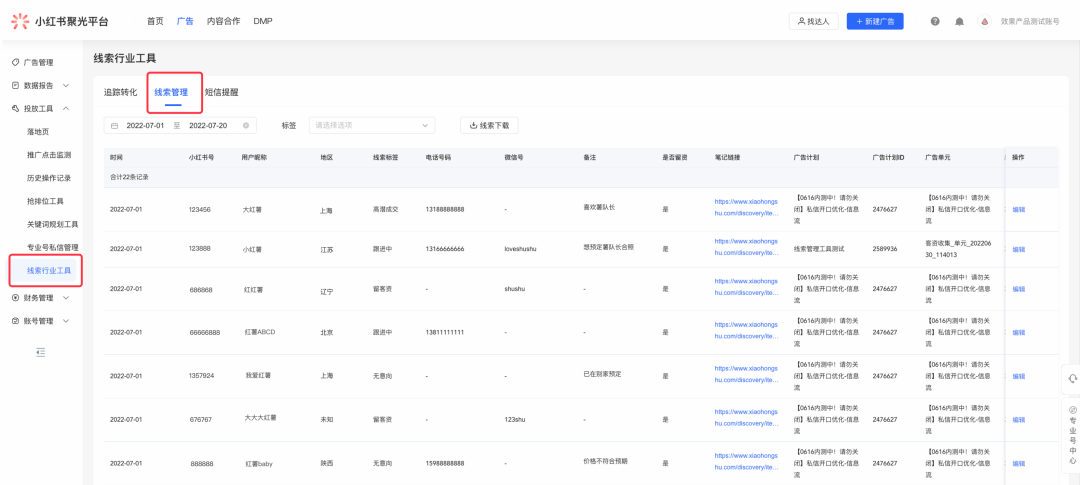Viewport: 1080px width, 485px height.
Task: Click the WeChat ID 123shu
Action: point(515,419)
